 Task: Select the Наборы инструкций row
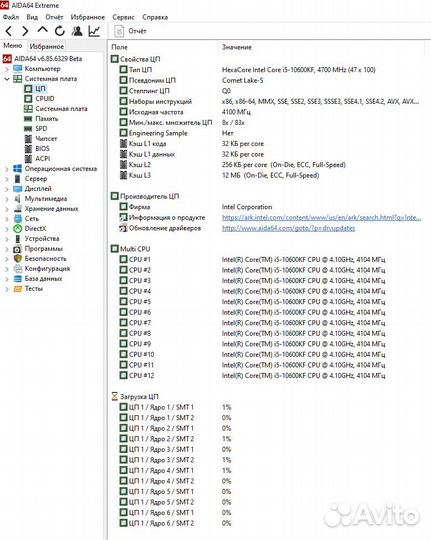tap(269, 101)
